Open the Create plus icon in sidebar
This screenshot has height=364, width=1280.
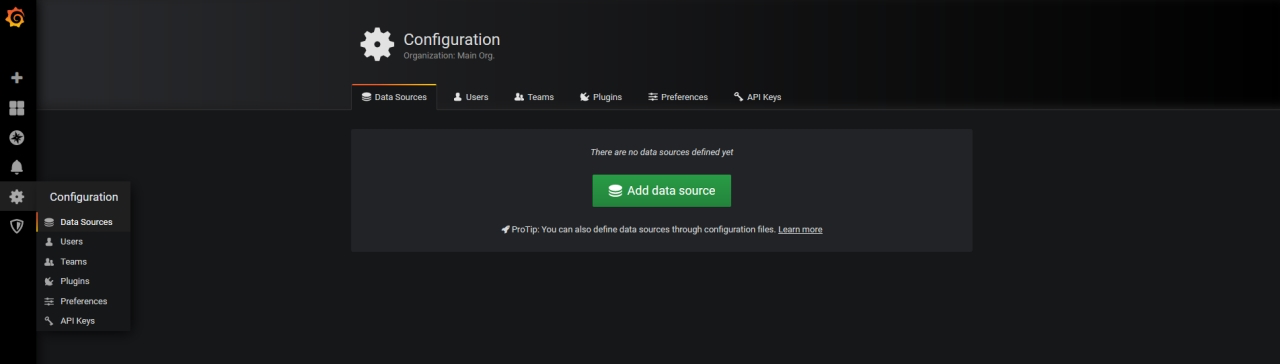[x=16, y=78]
